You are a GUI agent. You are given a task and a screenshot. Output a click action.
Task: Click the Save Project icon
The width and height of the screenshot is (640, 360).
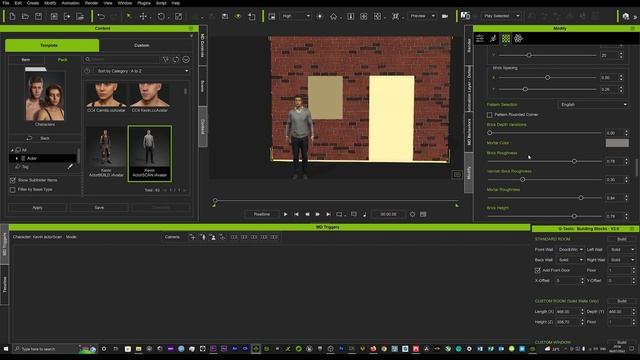38,16
